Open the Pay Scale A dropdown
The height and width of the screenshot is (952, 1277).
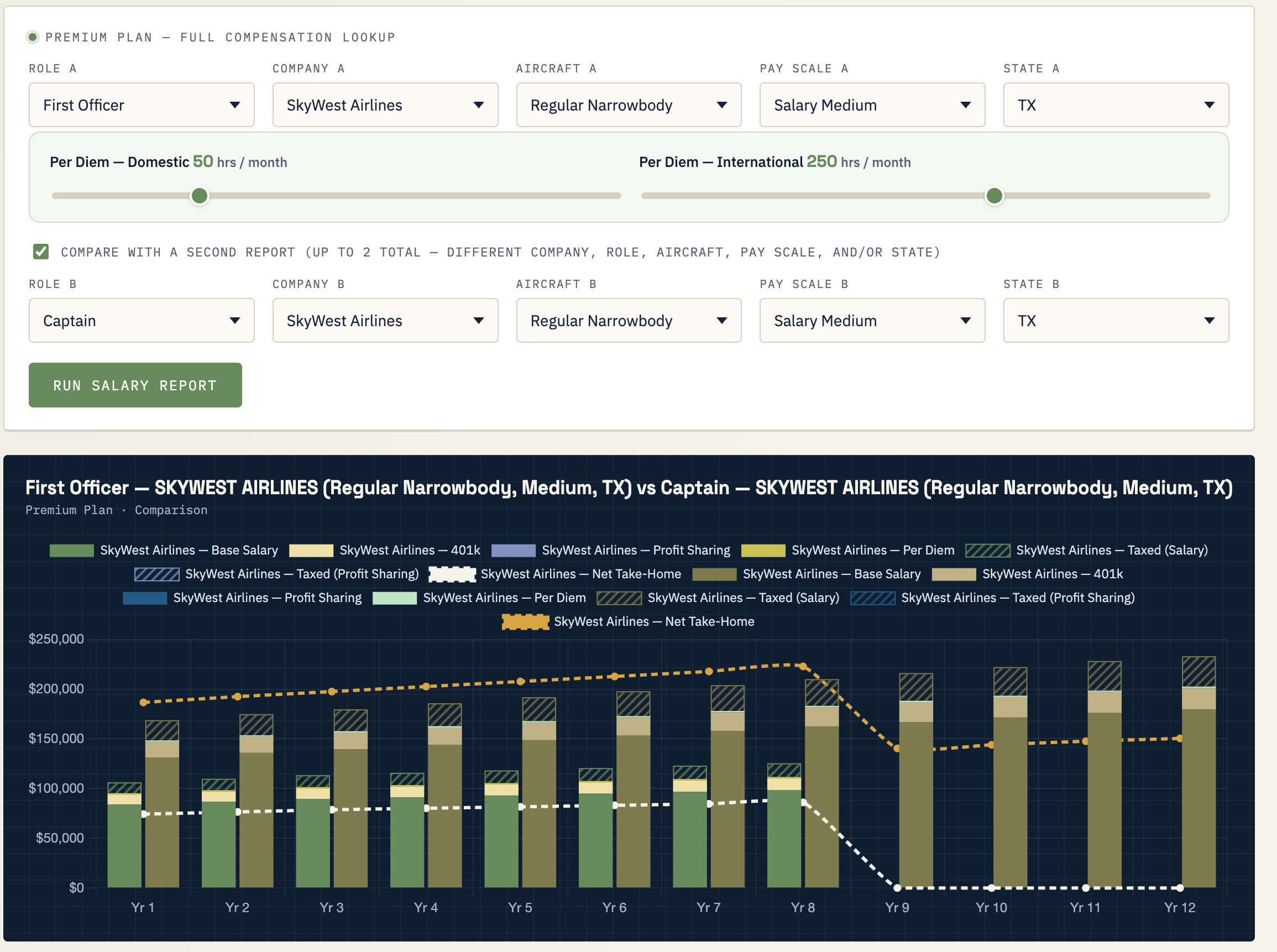pyautogui.click(x=872, y=105)
